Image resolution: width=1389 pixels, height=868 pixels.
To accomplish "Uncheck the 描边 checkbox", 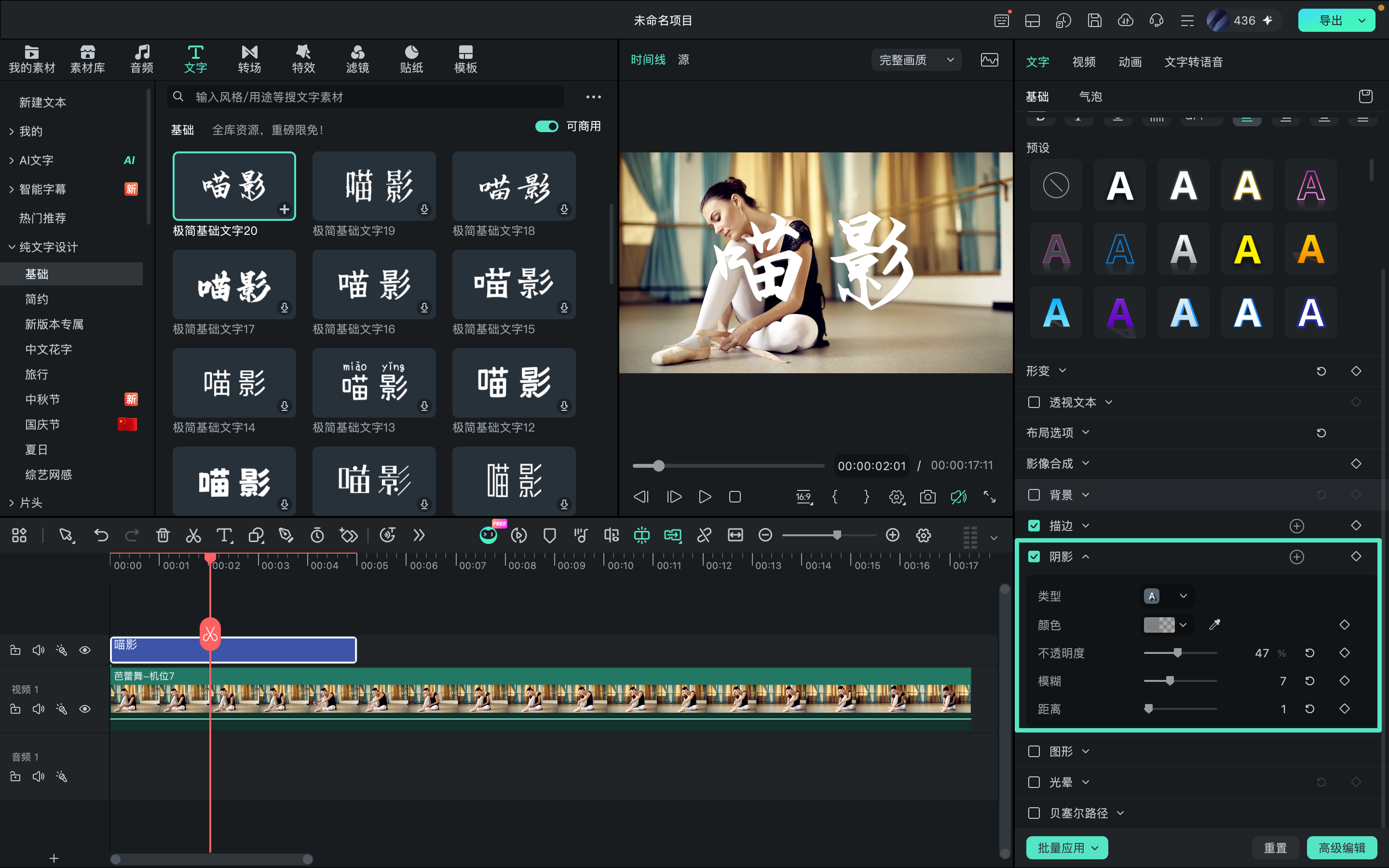I will 1034,525.
